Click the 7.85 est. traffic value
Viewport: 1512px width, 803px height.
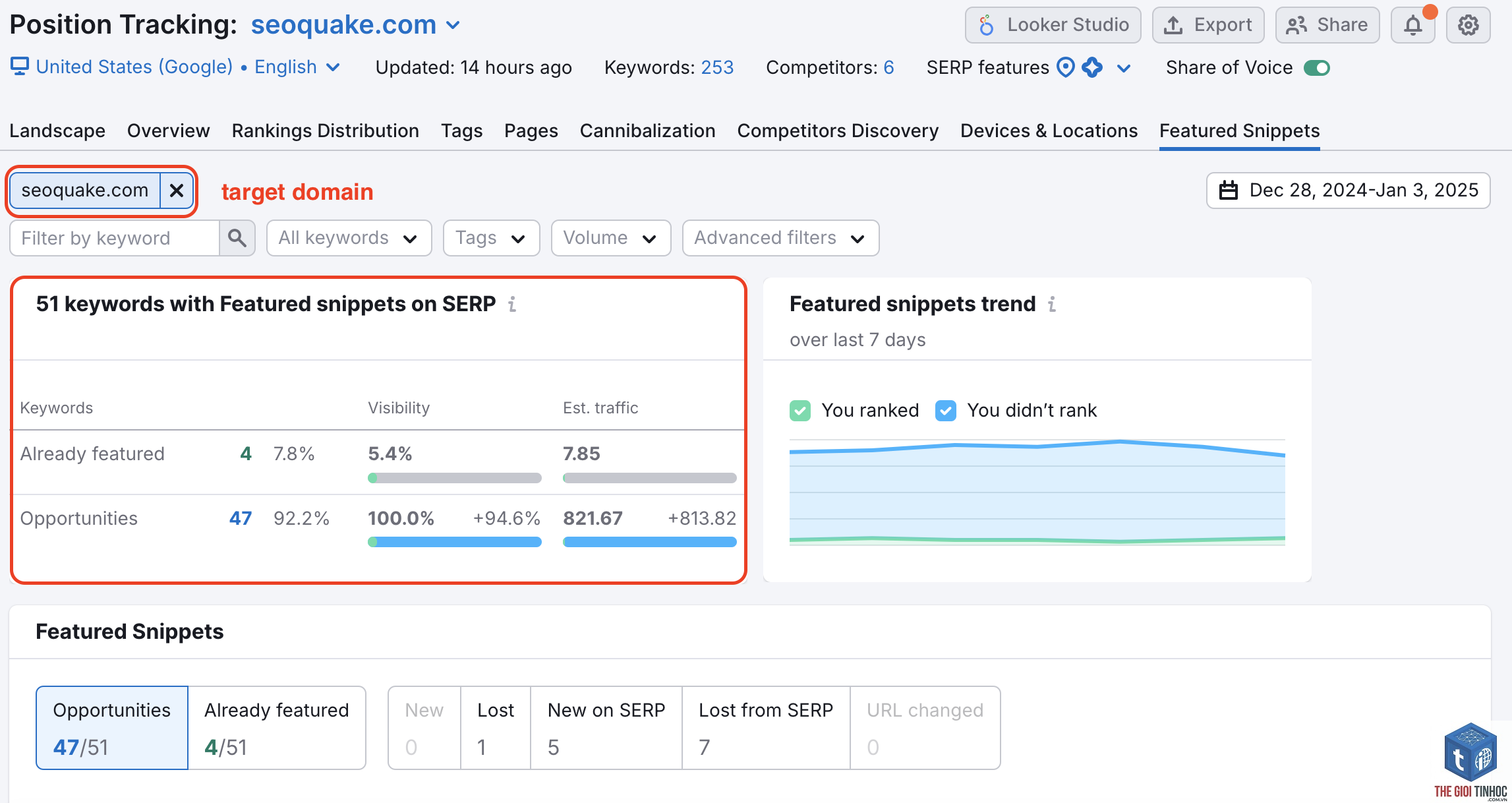tap(581, 454)
